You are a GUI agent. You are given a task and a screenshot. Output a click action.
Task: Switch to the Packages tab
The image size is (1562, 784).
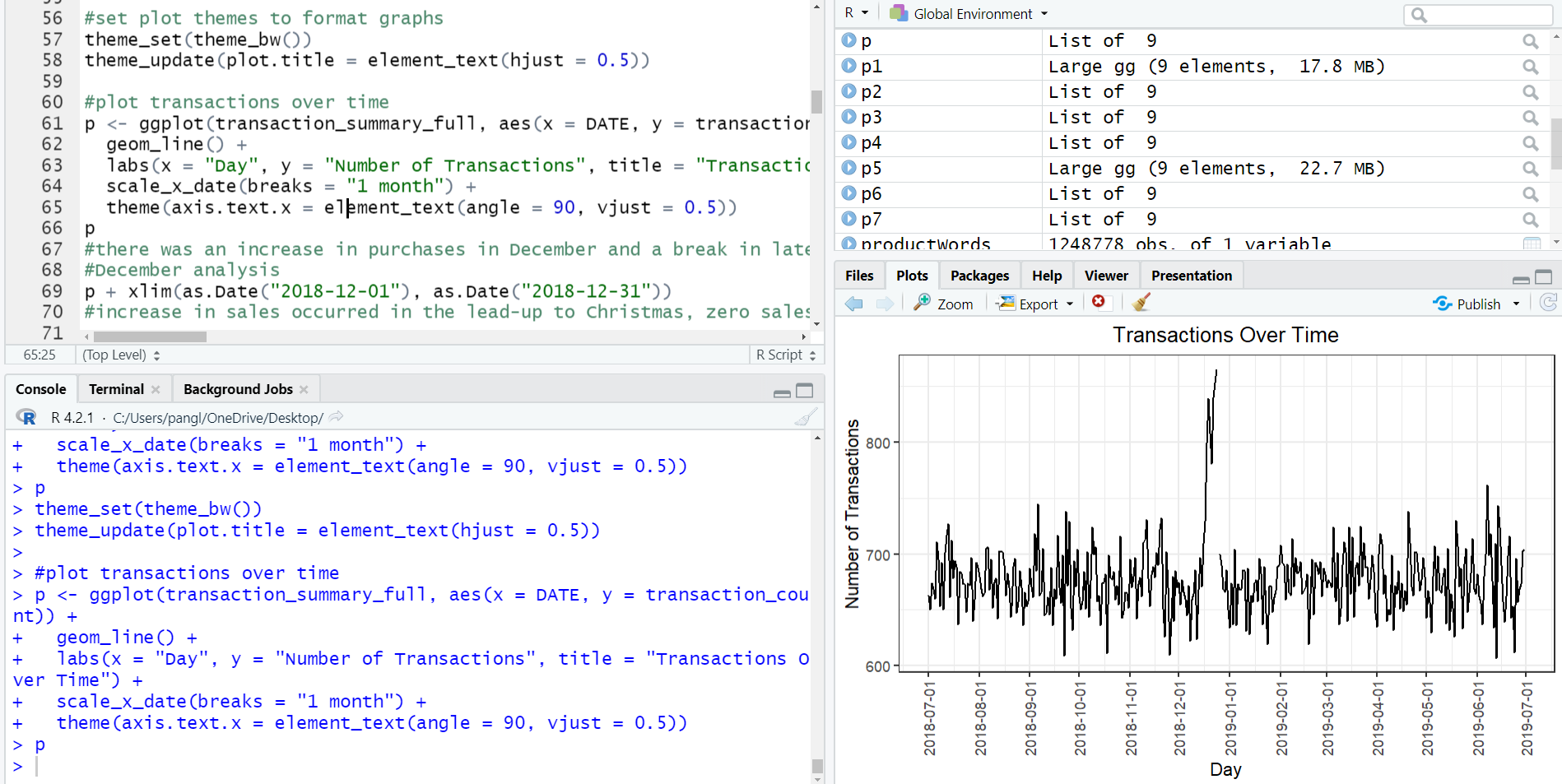(979, 276)
